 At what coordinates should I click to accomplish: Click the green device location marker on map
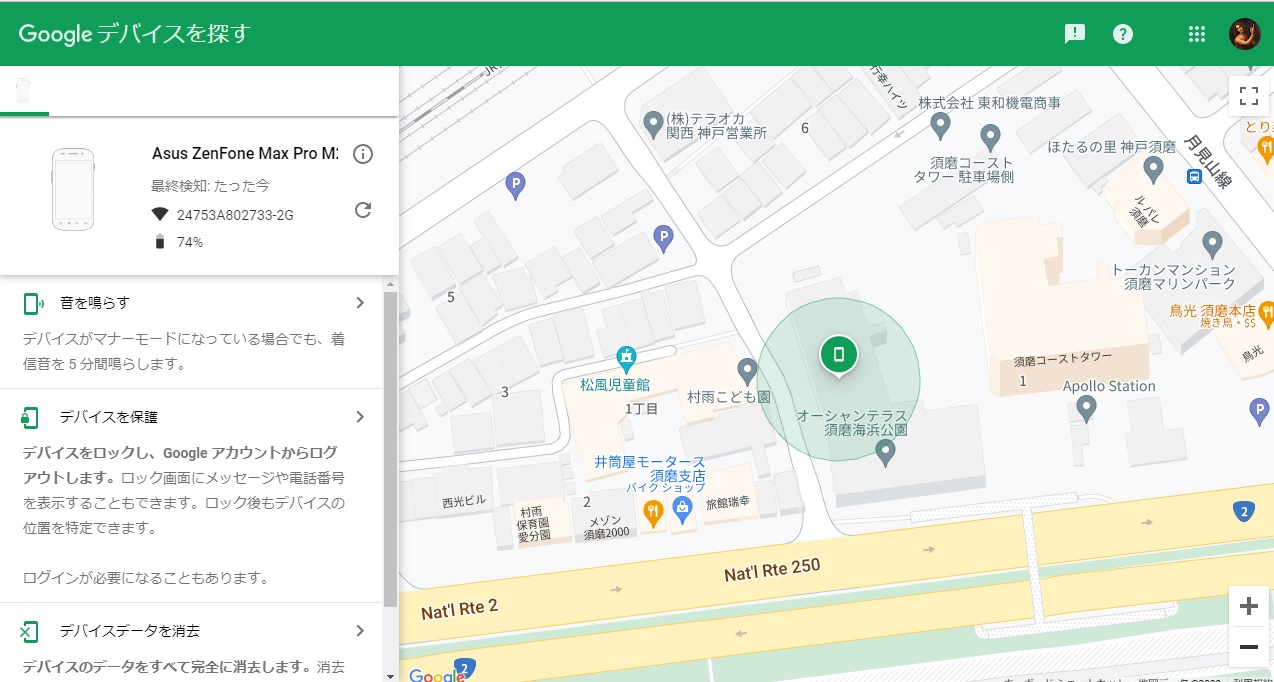click(838, 354)
